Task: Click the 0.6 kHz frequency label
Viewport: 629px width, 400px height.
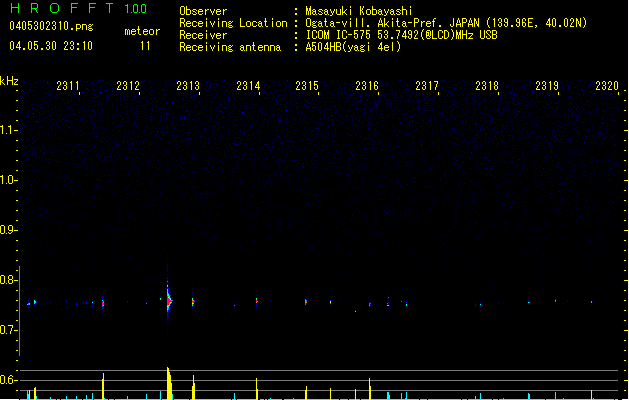Action: click(x=8, y=380)
